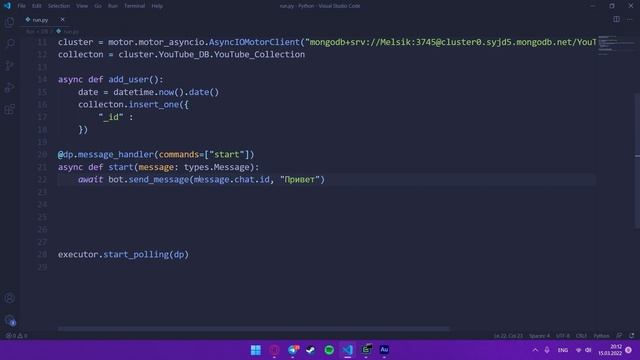Click empty line 25 in the editor
The image size is (640, 360).
click(327, 217)
